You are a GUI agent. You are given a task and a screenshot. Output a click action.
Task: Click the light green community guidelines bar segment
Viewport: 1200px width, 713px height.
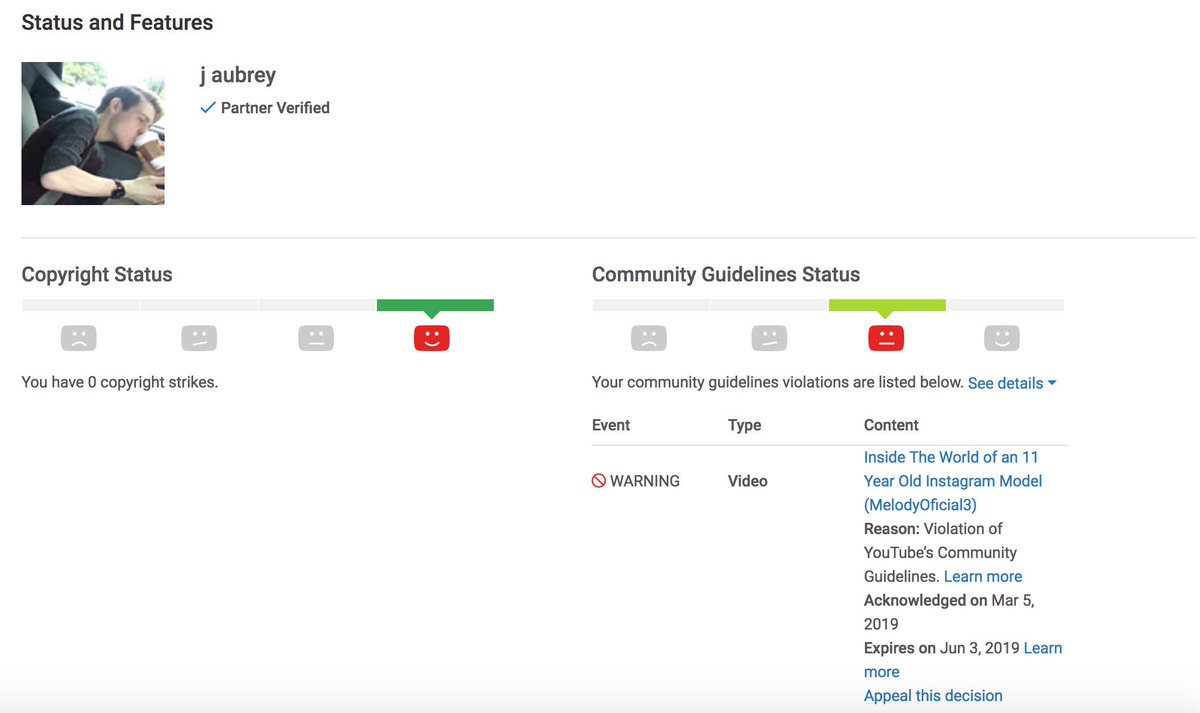[887, 305]
